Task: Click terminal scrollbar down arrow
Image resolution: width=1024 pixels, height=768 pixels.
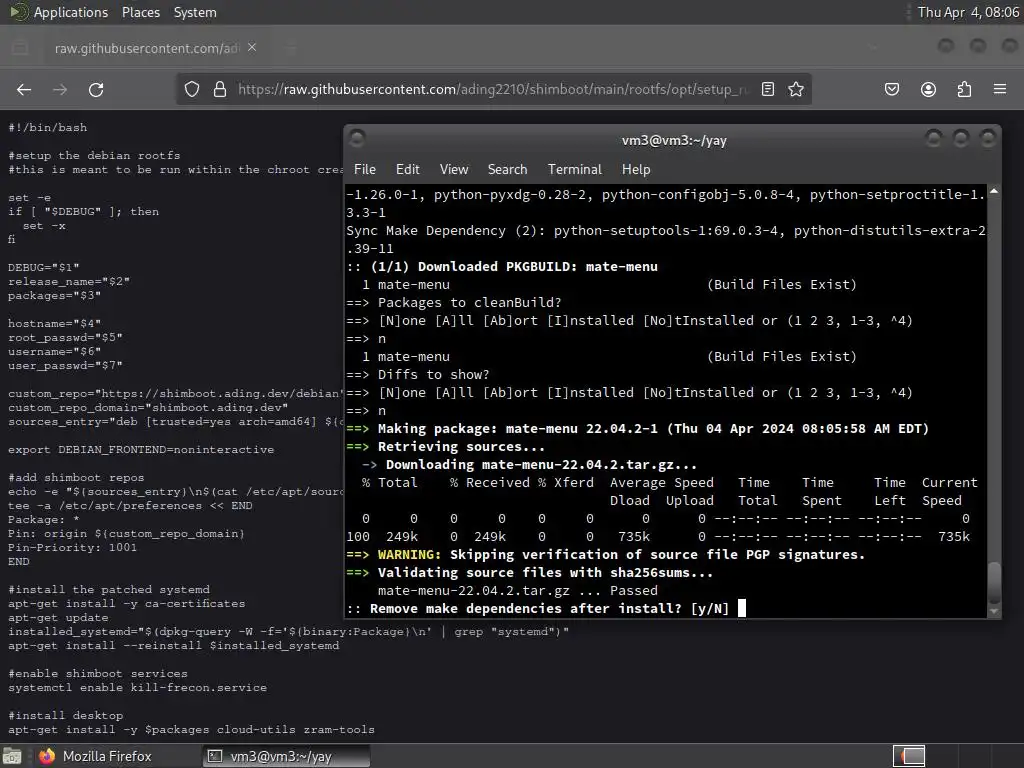Action: click(x=994, y=612)
